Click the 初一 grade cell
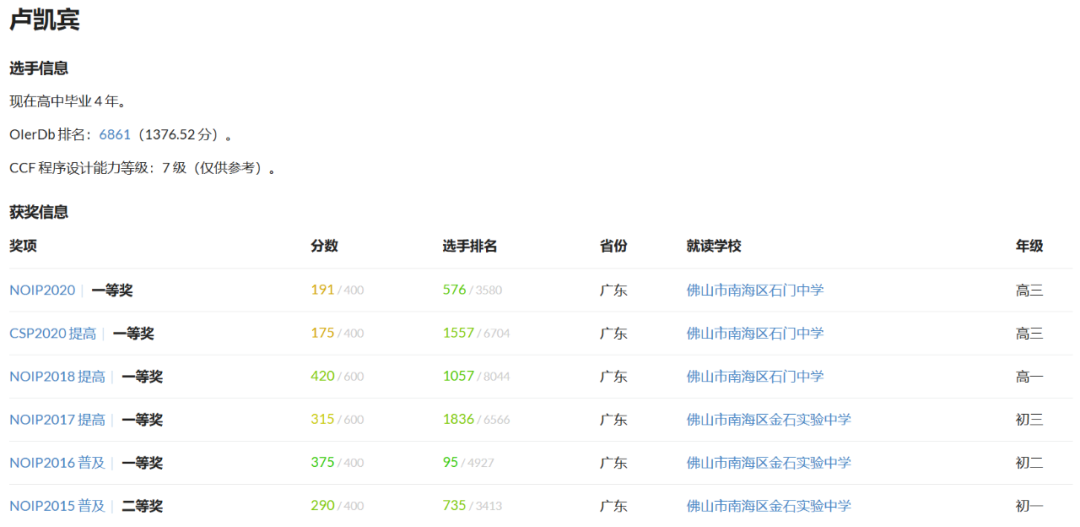 click(x=1030, y=506)
